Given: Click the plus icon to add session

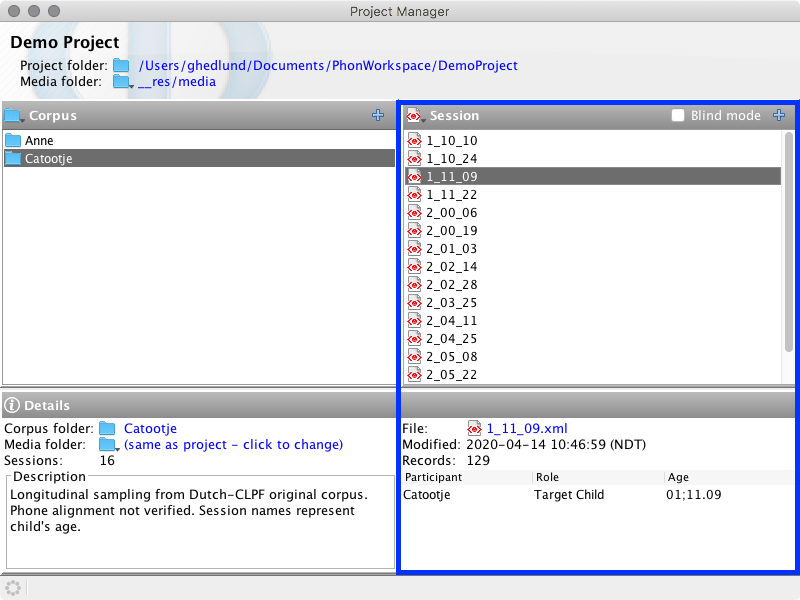Looking at the screenshot, I should pos(780,116).
